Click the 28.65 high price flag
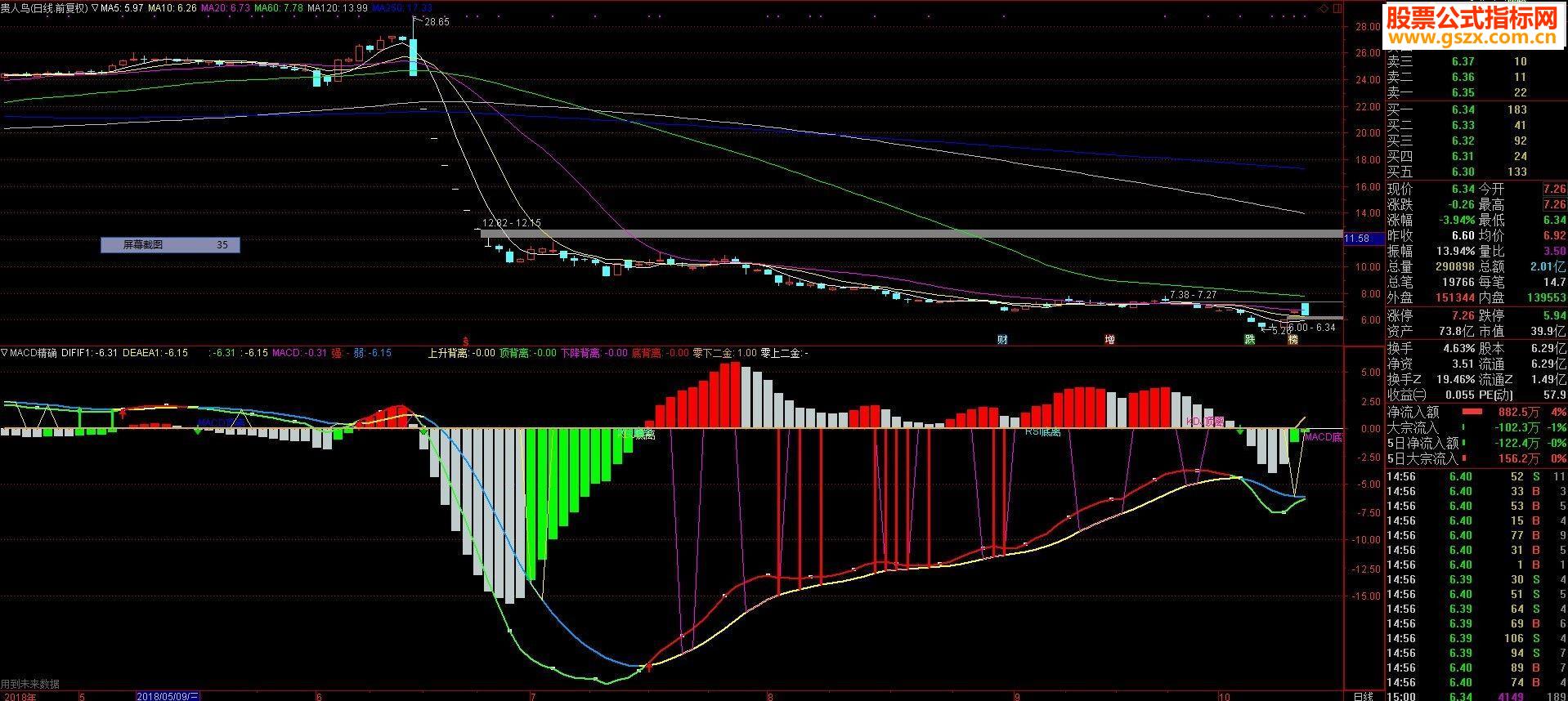 [x=437, y=22]
